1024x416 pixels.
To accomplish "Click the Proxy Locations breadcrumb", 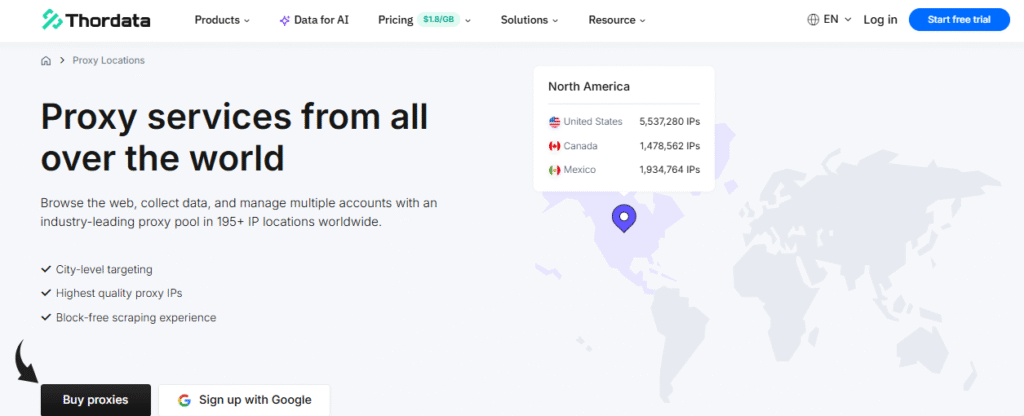I will click(108, 61).
